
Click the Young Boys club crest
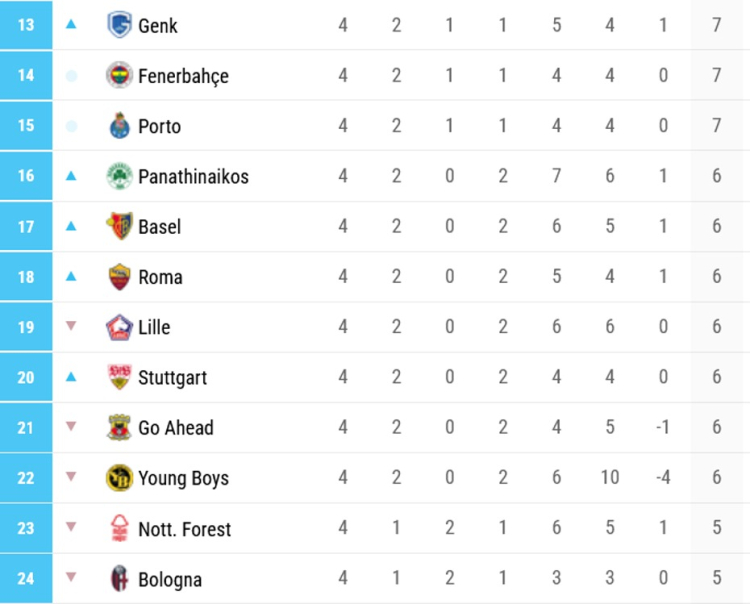(119, 478)
